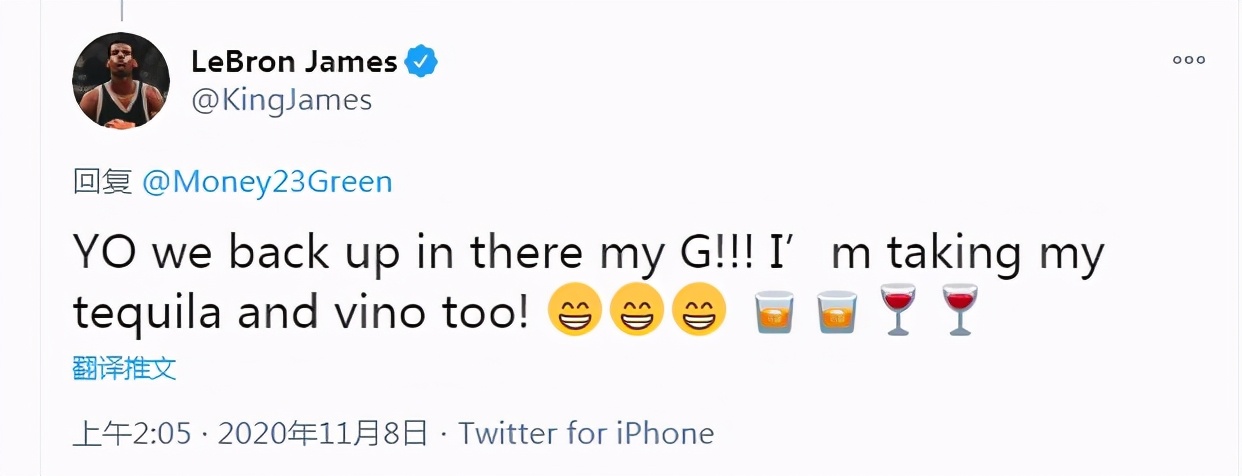This screenshot has height=476, width=1242.
Task: Click the first red wine glass emoji
Action: point(899,310)
